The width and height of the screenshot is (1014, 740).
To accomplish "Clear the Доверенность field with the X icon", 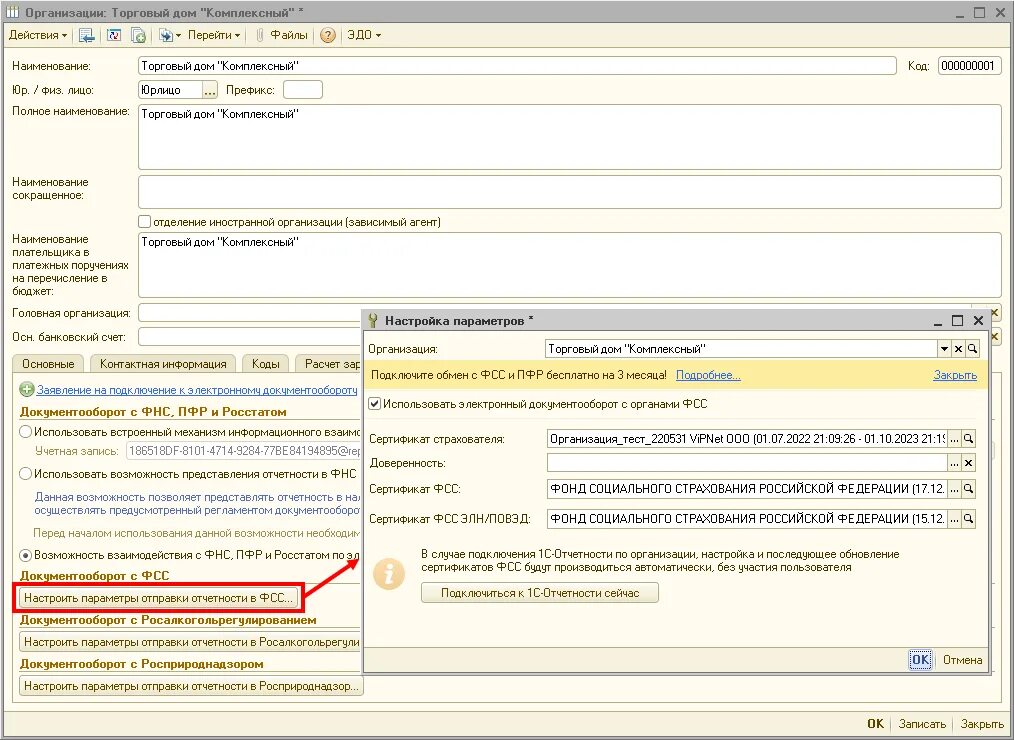I will (968, 463).
